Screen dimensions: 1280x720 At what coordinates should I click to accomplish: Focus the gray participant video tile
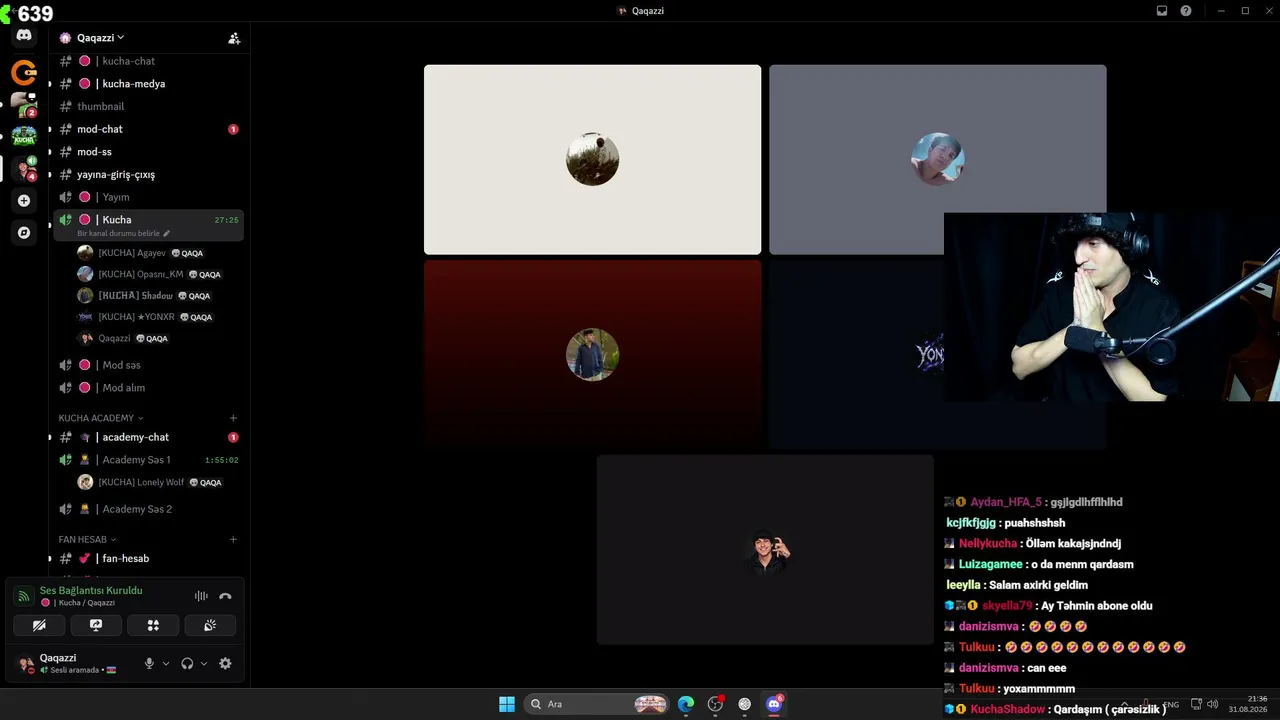938,160
